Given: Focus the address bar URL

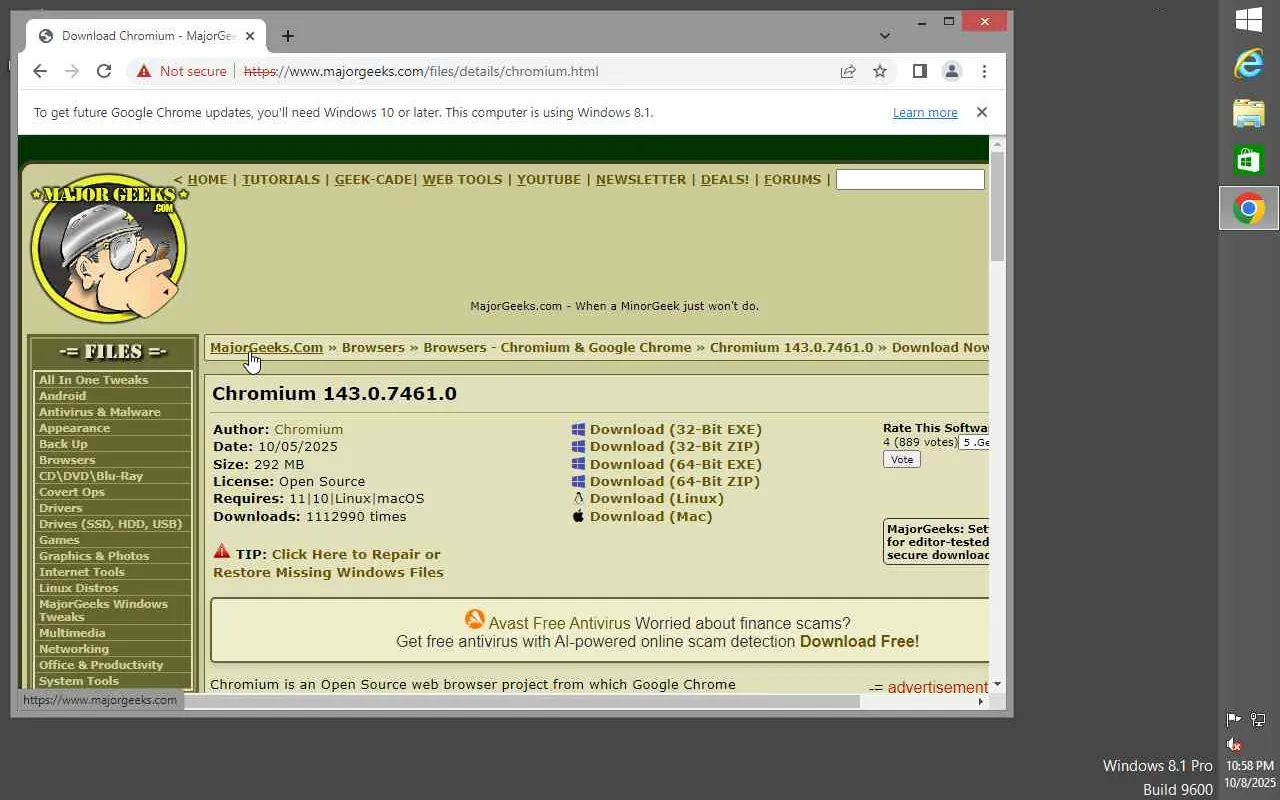Looking at the screenshot, I should pyautogui.click(x=421, y=71).
